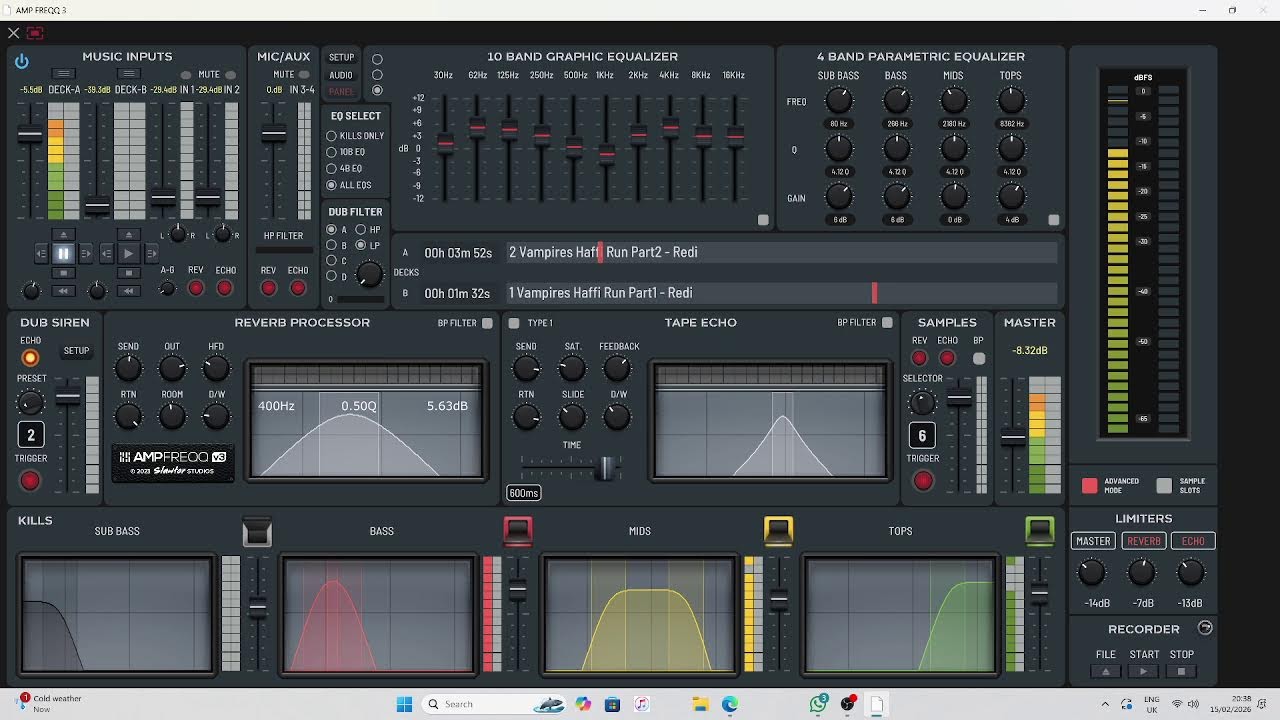Viewport: 1280px width, 720px height.
Task: Click the MASTER volume fader
Action: tap(1013, 438)
